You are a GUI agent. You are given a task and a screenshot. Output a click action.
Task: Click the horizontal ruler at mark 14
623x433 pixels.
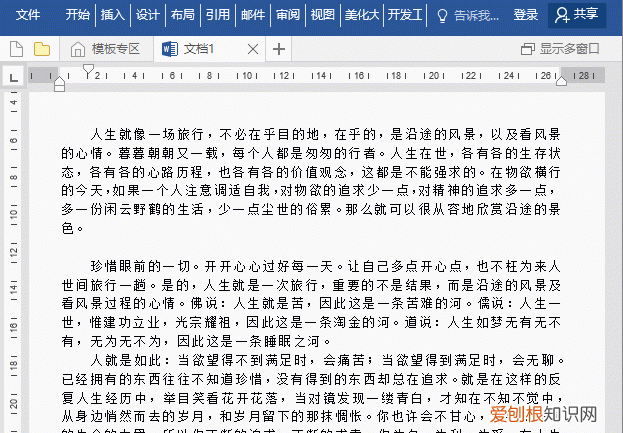coord(321,75)
